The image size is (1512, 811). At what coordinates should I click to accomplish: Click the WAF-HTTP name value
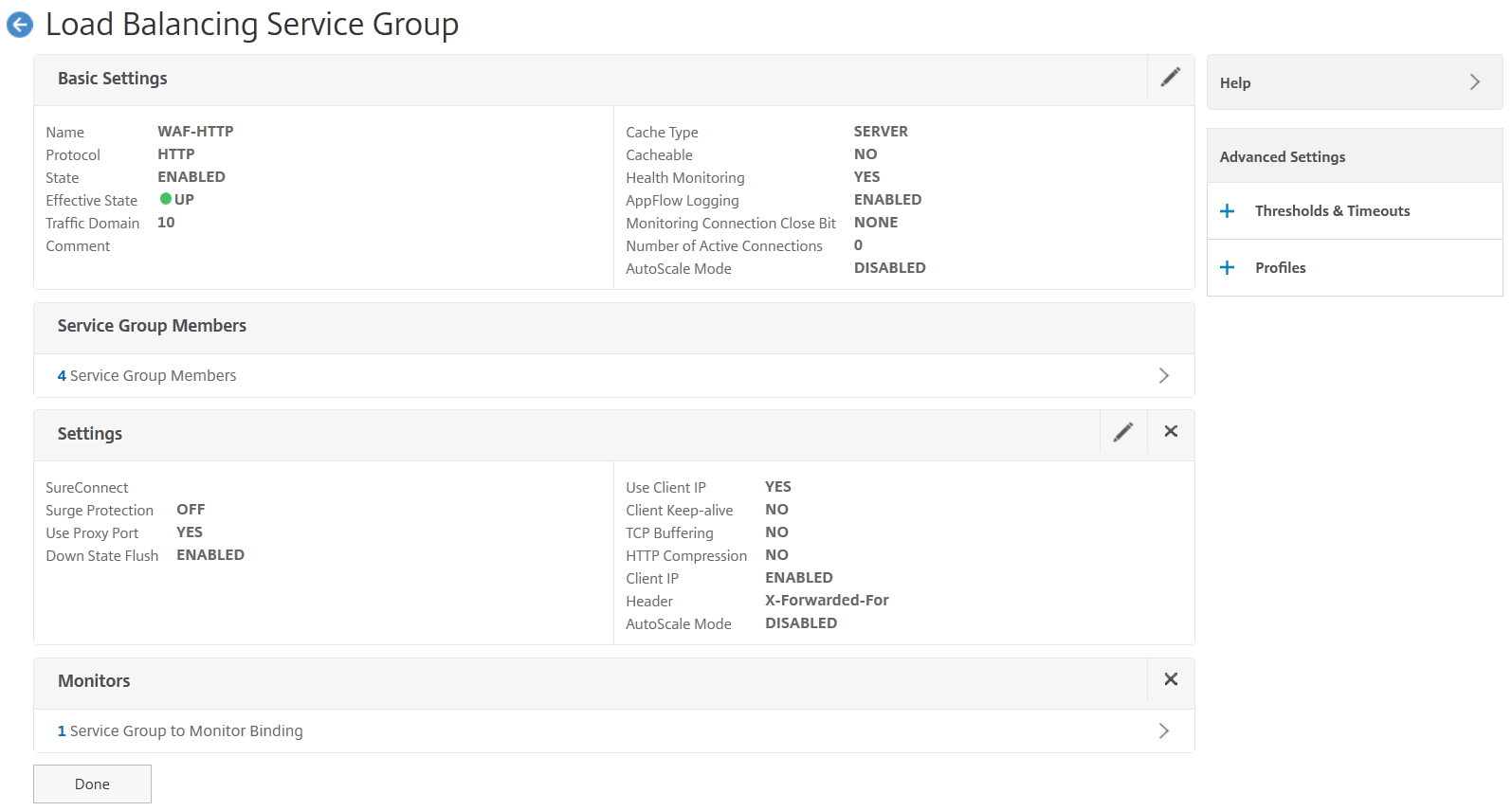195,132
